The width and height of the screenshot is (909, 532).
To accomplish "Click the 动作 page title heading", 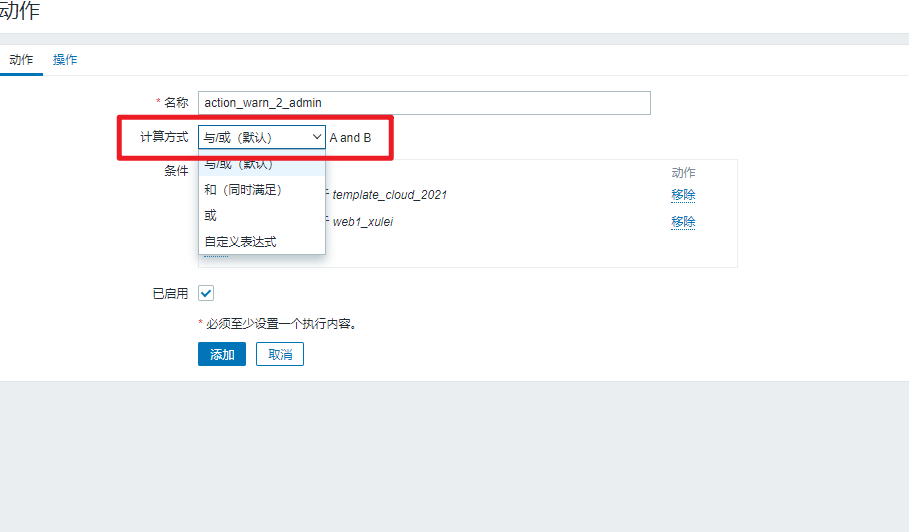I will point(20,12).
